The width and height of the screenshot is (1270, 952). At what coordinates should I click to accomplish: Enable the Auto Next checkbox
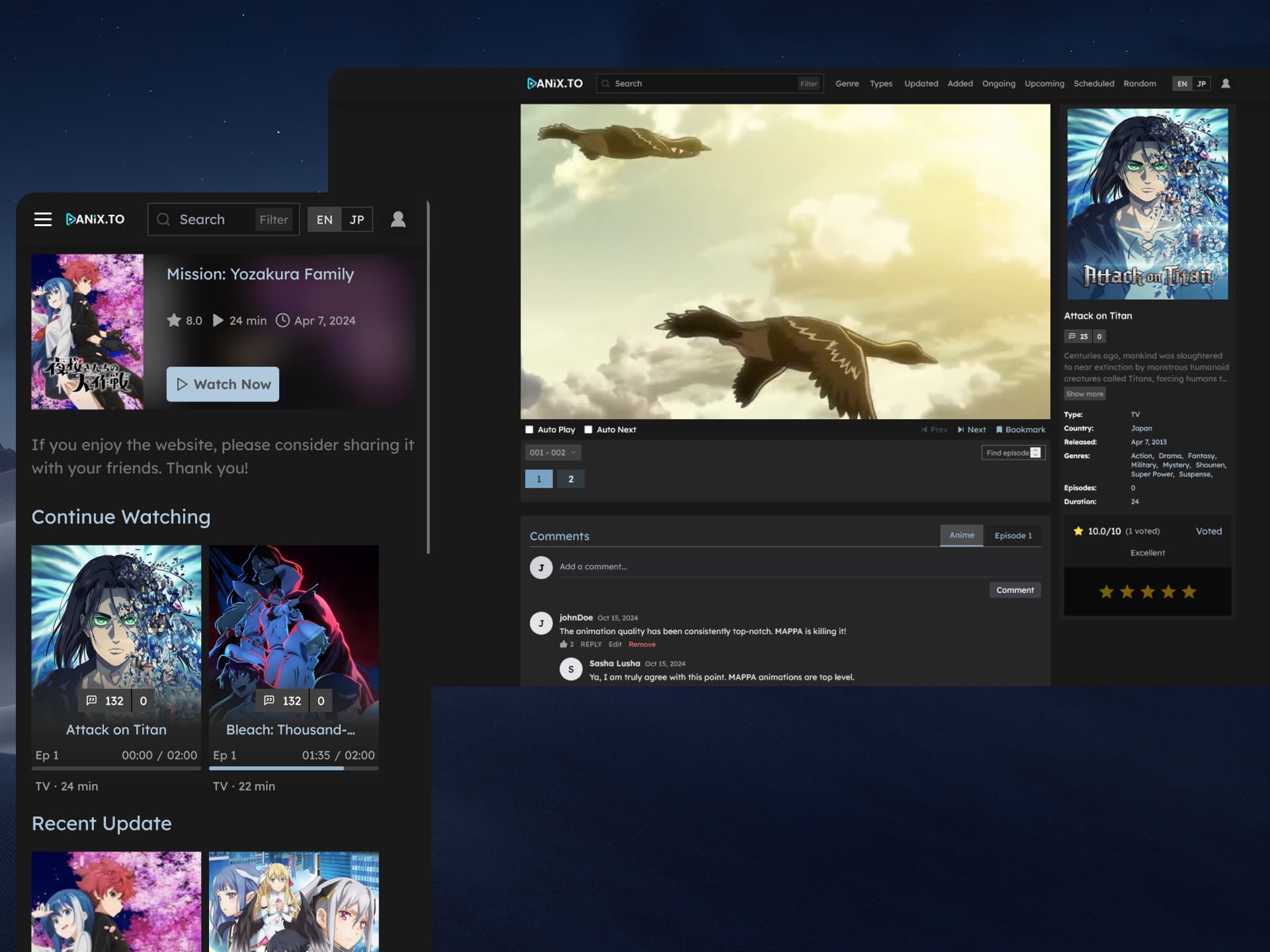(588, 430)
